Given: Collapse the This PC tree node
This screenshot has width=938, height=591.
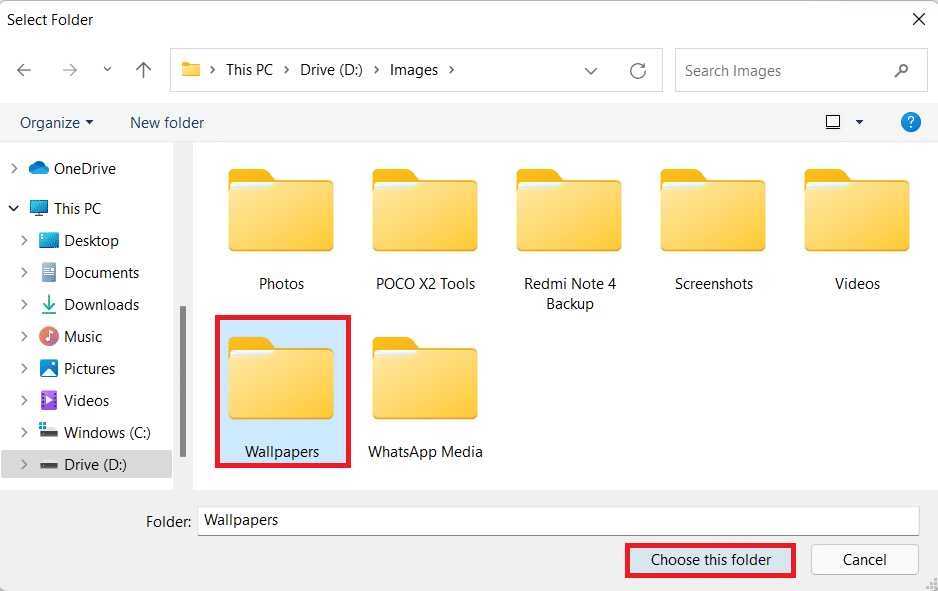Looking at the screenshot, I should click(x=14, y=209).
